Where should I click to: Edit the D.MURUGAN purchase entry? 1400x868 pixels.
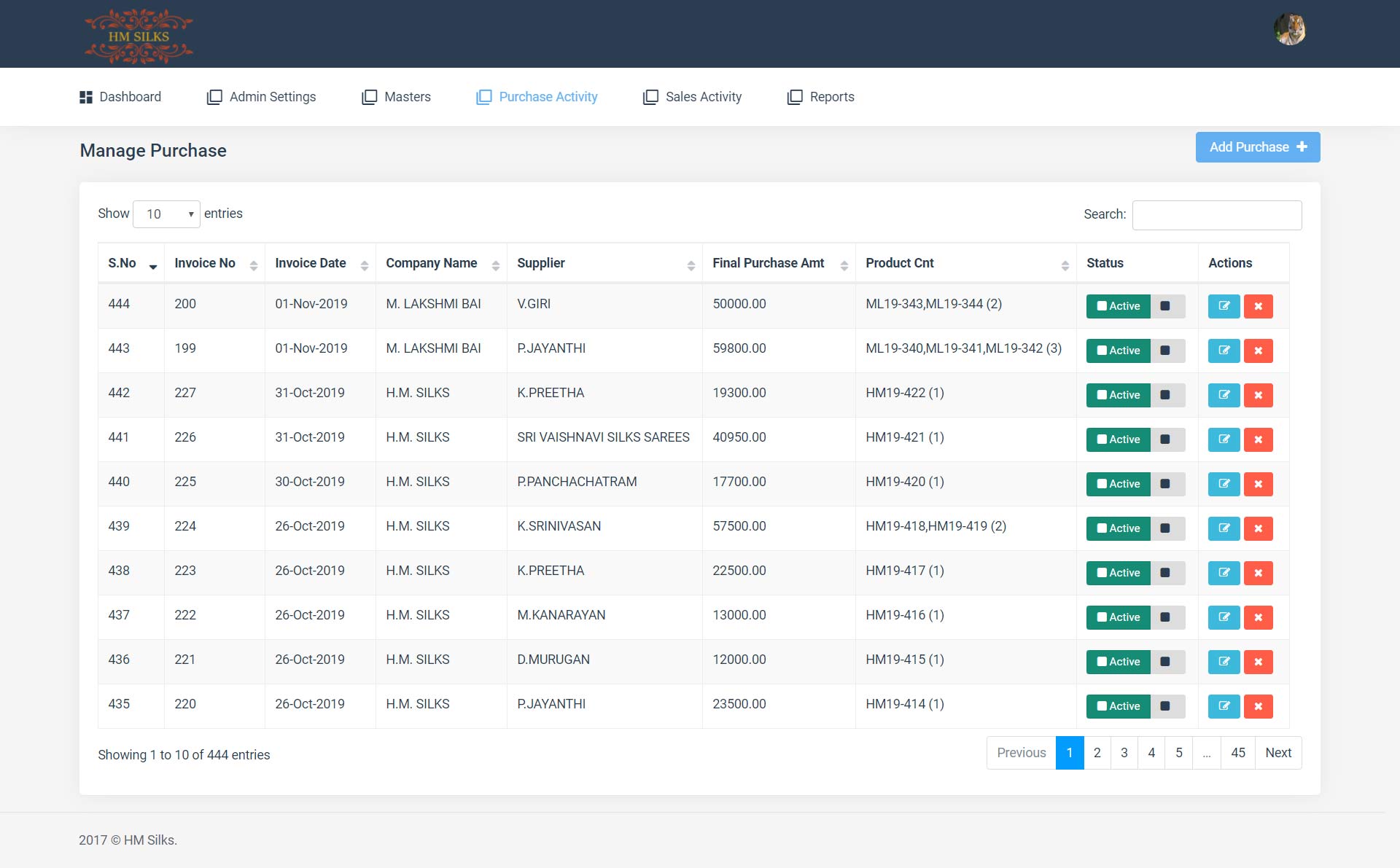[1224, 662]
